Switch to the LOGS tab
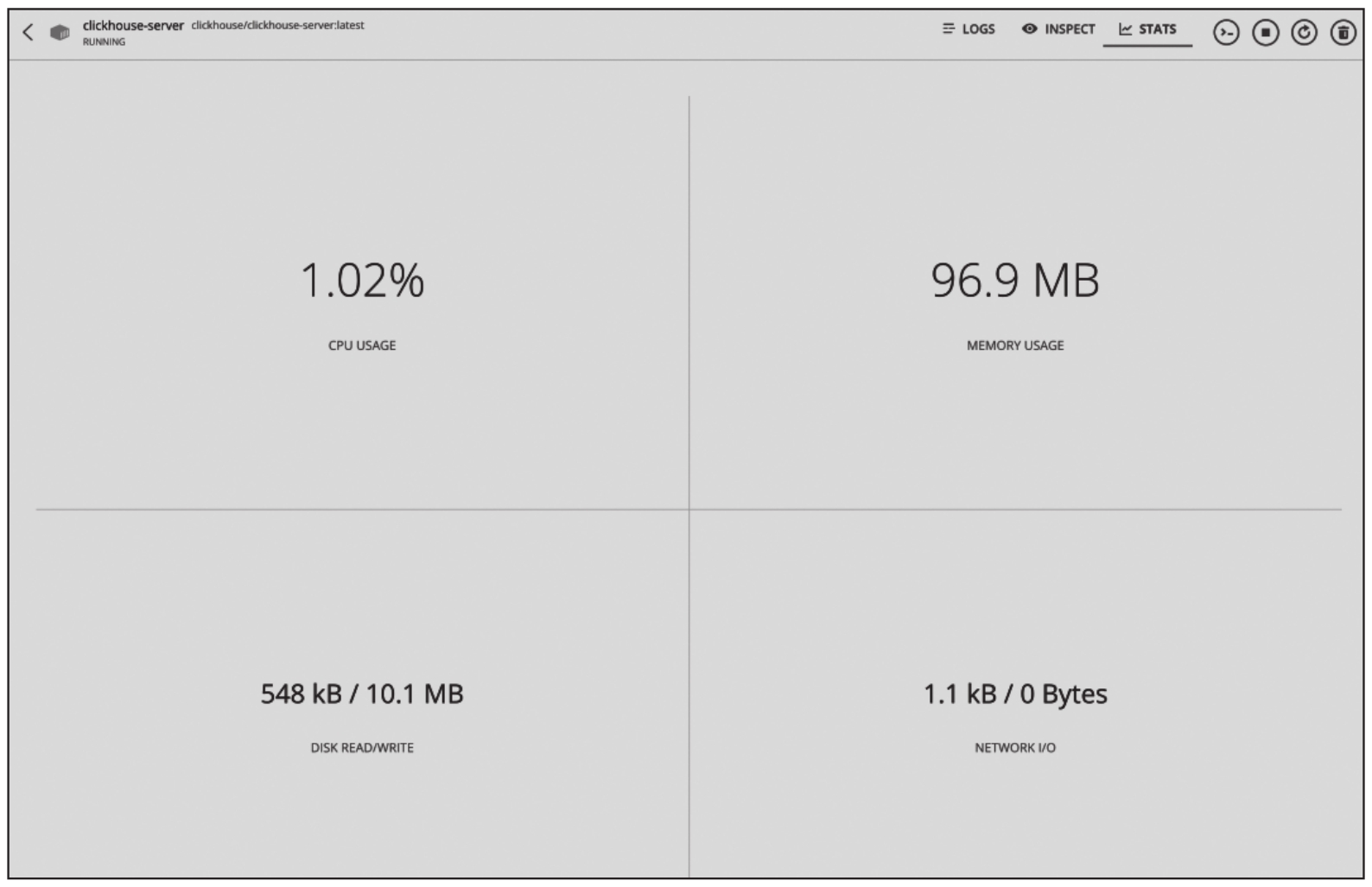Image resolution: width=1372 pixels, height=887 pixels. (x=969, y=29)
